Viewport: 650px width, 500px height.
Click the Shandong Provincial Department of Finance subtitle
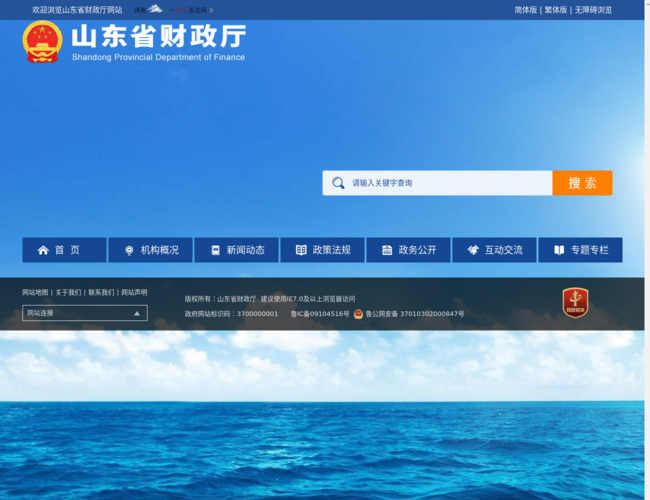(x=158, y=57)
